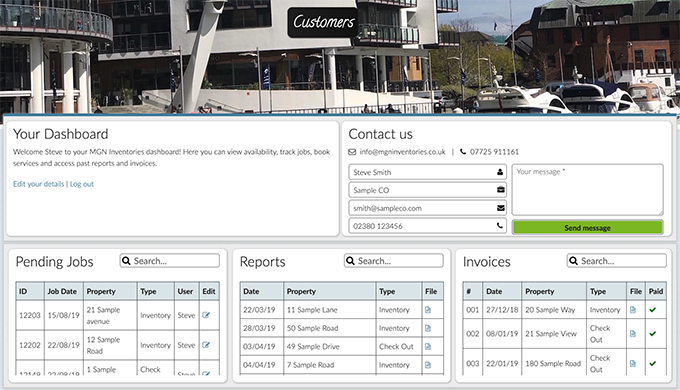Image resolution: width=680 pixels, height=390 pixels.
Task: Sort Pending Jobs by User header
Action: click(x=186, y=291)
